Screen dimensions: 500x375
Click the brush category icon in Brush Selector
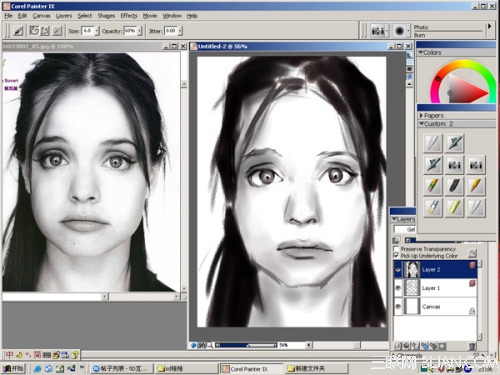tap(378, 31)
